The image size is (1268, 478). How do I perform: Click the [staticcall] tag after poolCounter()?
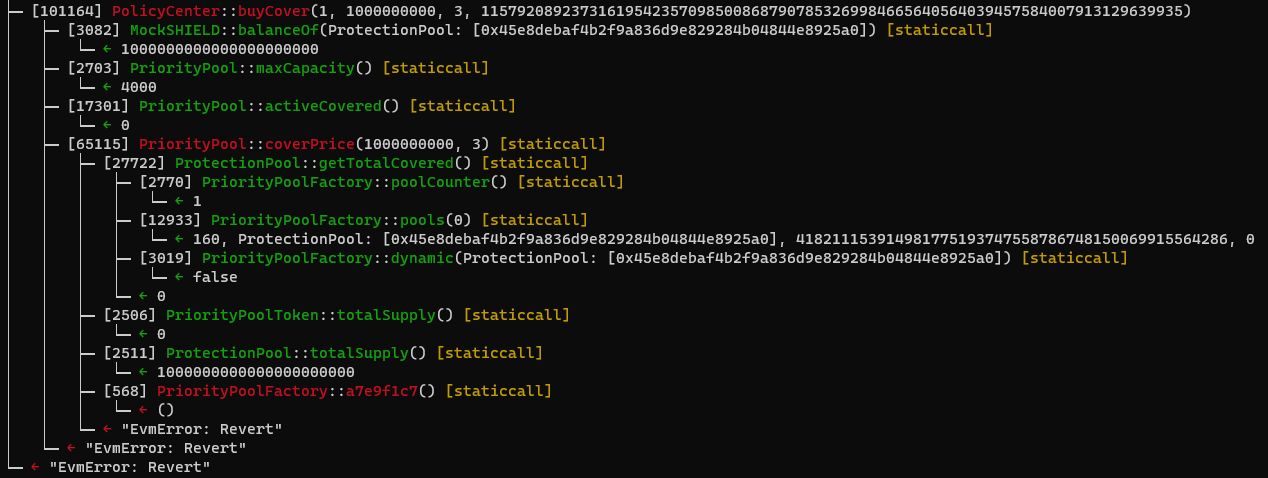click(570, 182)
